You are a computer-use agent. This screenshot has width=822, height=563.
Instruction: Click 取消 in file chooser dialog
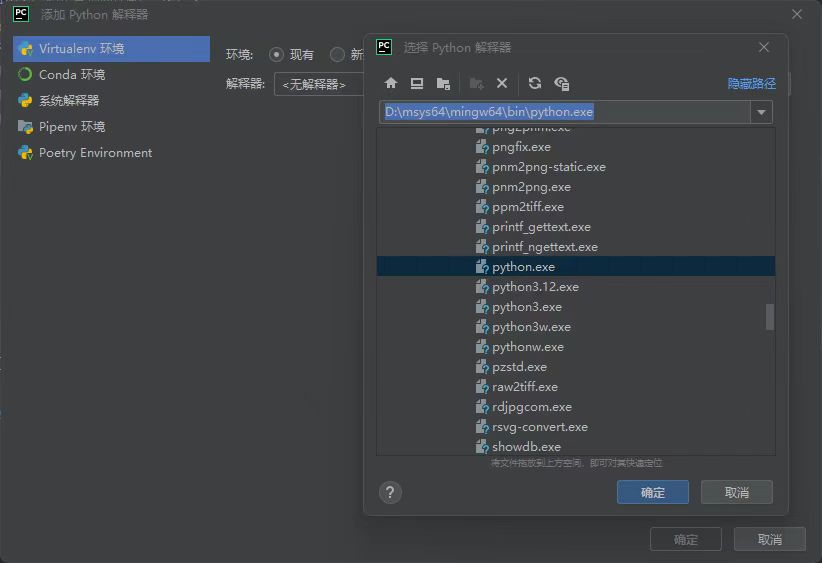[x=737, y=492]
